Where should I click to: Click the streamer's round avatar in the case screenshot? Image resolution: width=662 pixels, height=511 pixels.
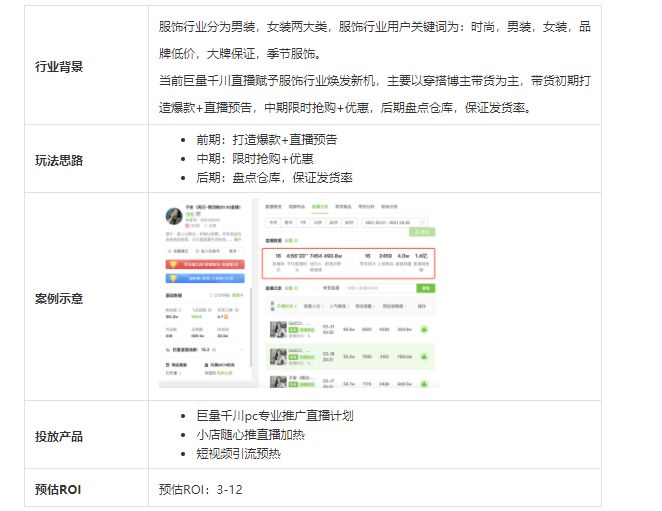(174, 216)
